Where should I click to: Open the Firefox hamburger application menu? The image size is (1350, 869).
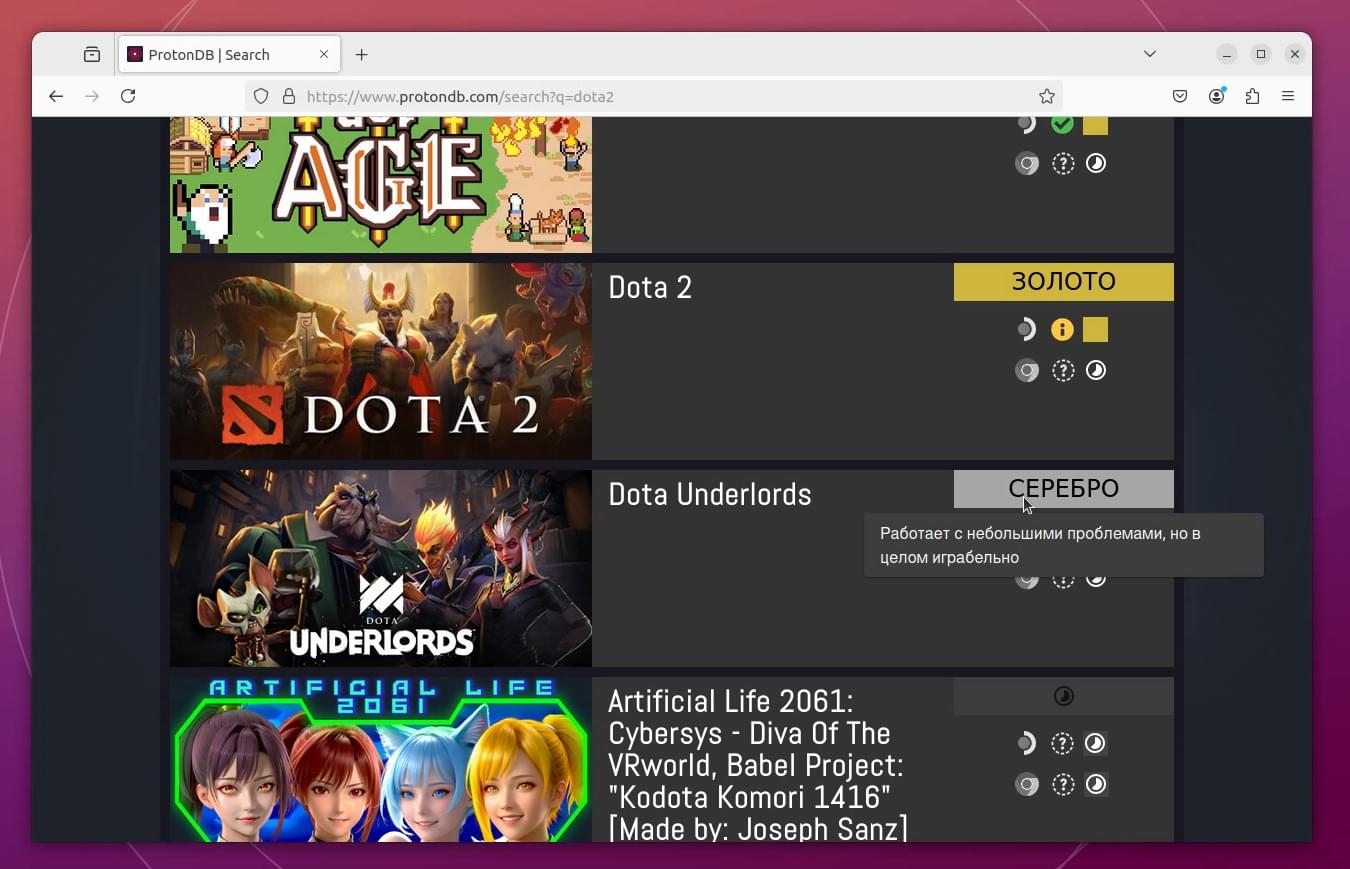click(x=1288, y=96)
